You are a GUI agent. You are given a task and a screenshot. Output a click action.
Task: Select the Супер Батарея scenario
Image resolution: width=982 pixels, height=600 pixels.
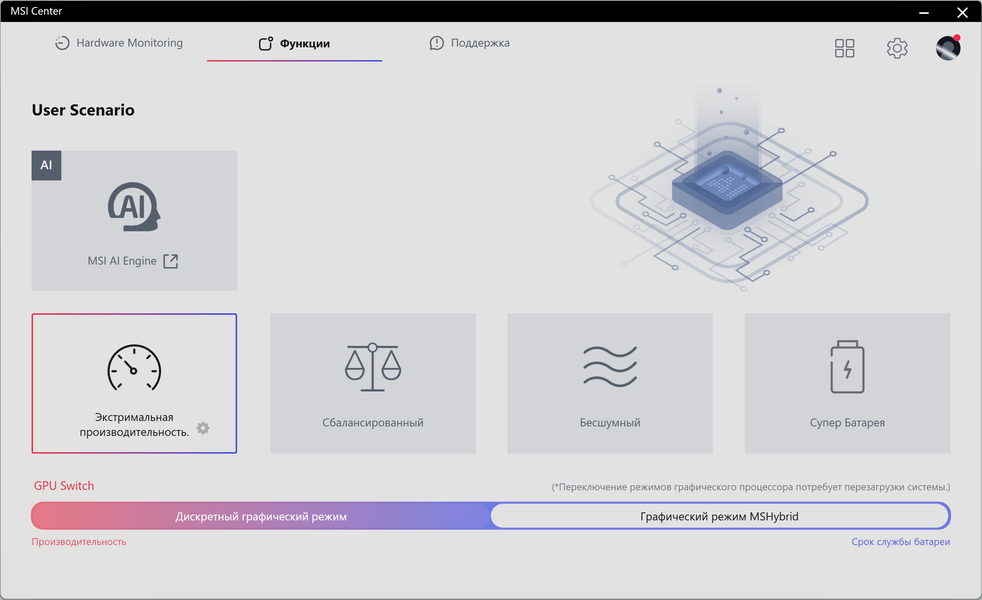pyautogui.click(x=847, y=383)
